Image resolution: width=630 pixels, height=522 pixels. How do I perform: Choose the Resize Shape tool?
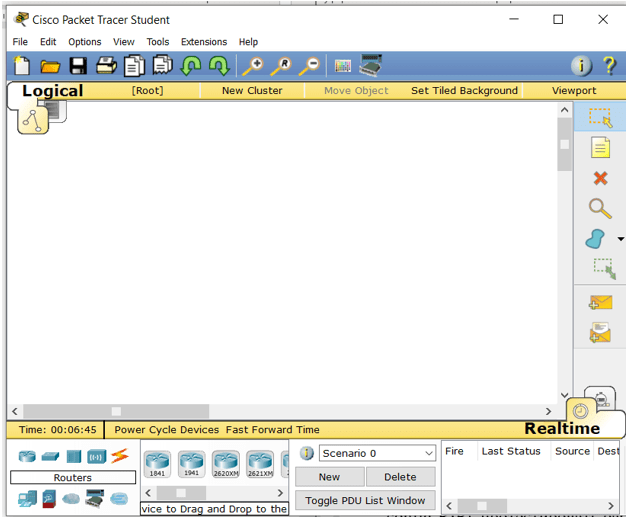(605, 269)
